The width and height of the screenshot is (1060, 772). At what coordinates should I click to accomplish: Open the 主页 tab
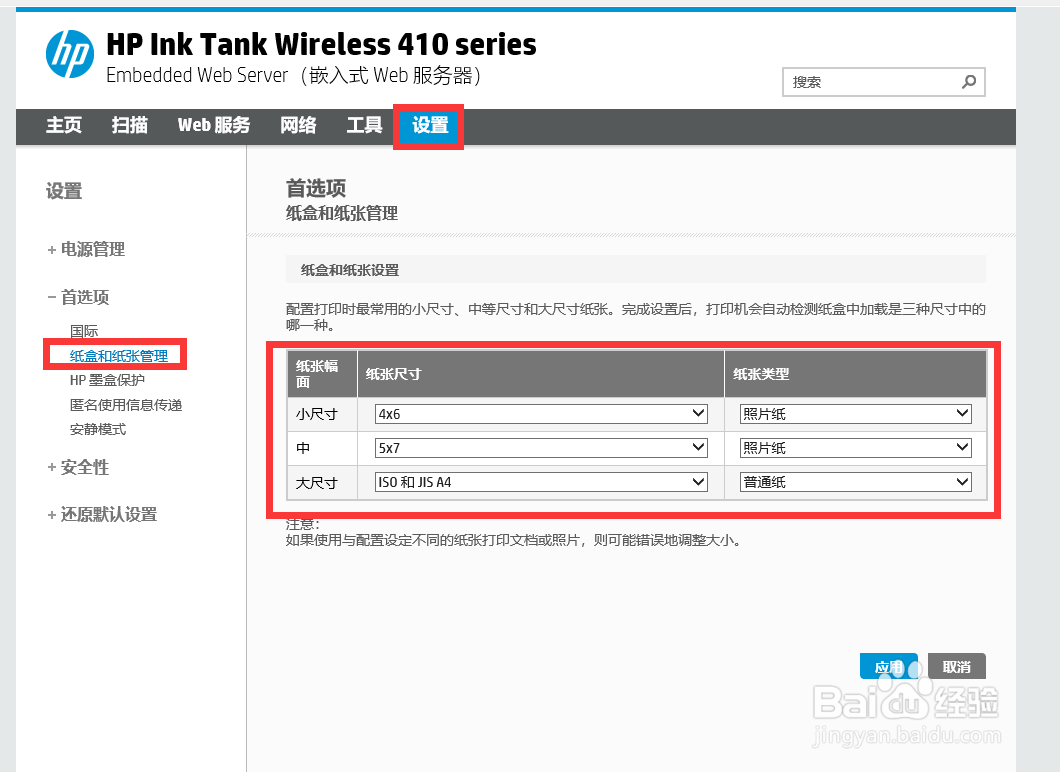point(64,126)
